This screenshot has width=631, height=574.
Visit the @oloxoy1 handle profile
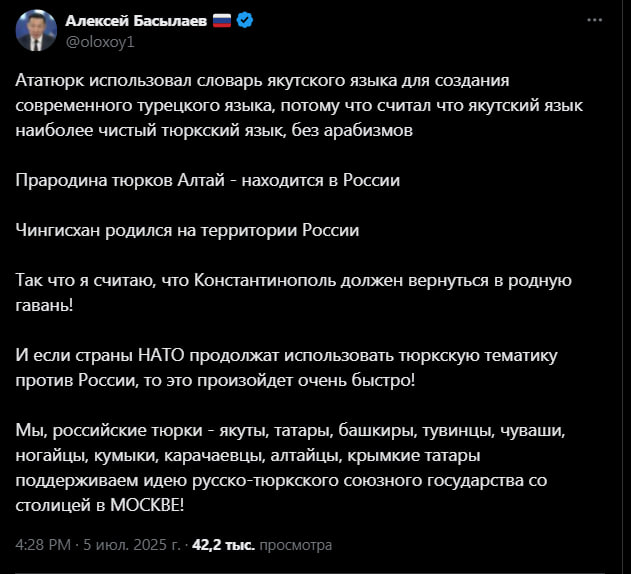pos(100,42)
